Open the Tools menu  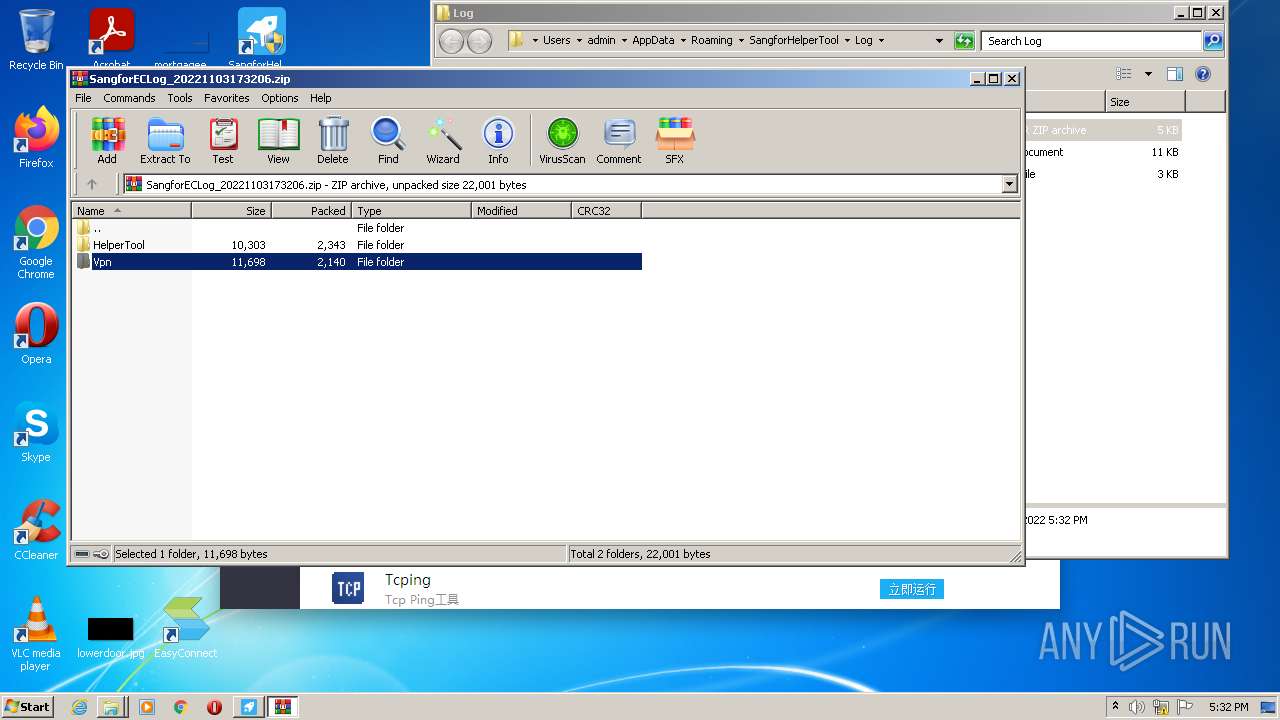coord(180,98)
